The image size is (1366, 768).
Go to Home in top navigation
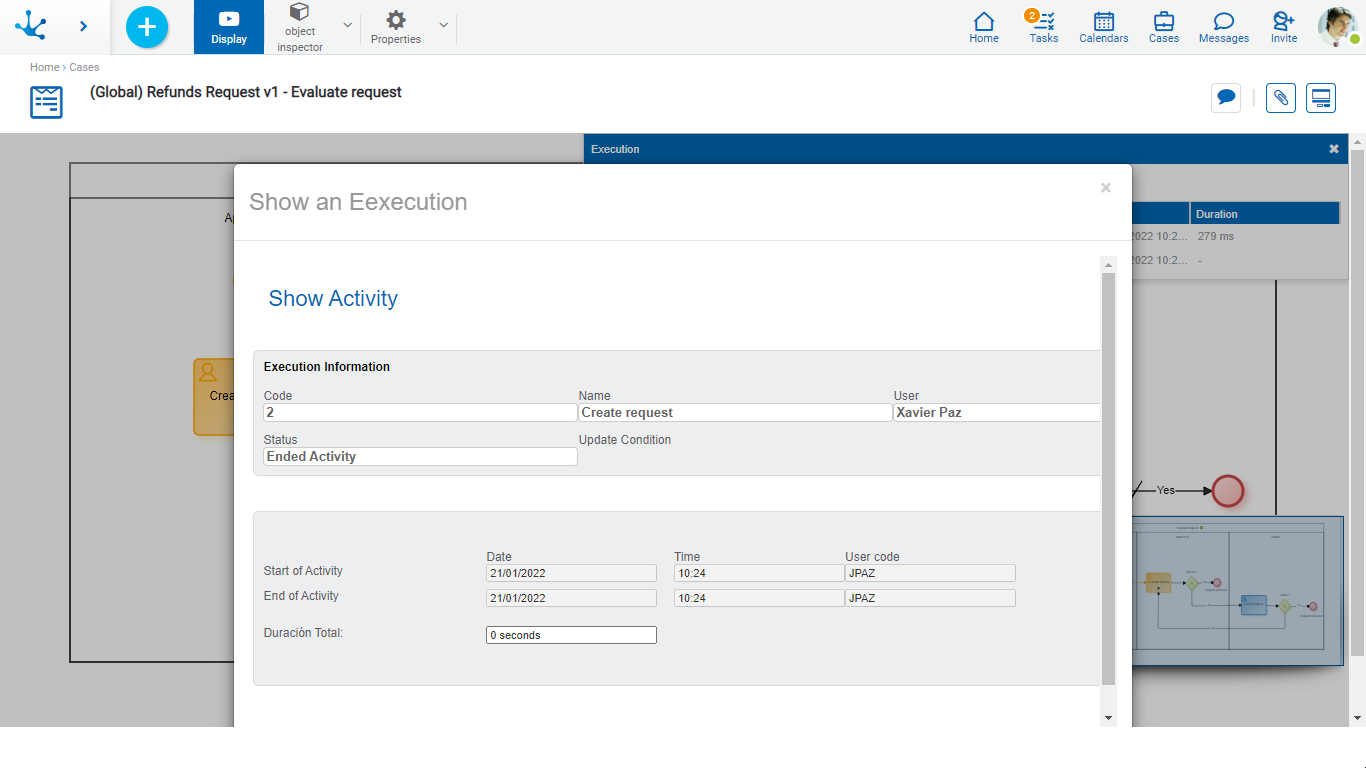(984, 27)
